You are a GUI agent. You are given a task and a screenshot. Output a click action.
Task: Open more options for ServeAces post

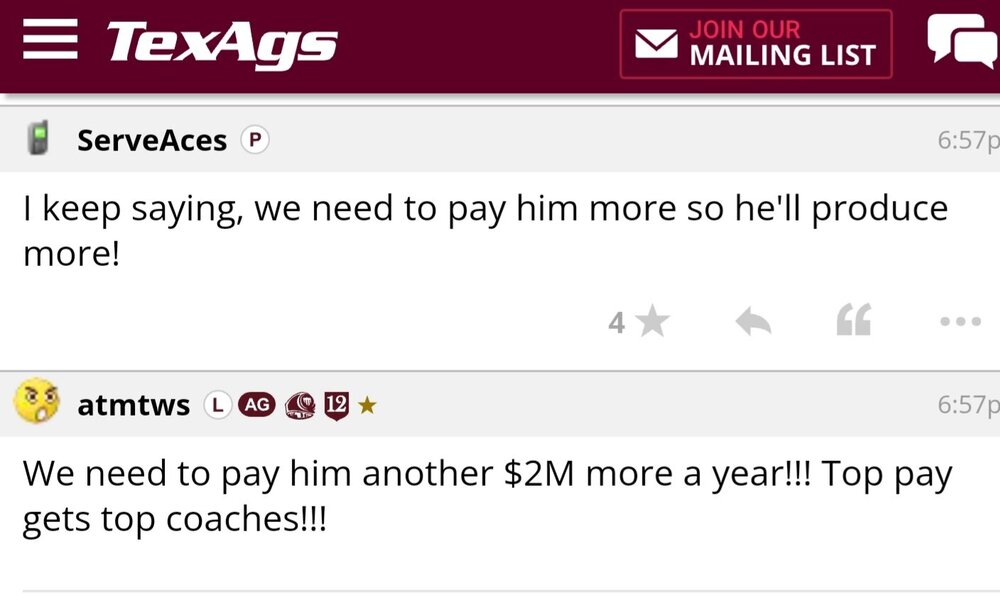pyautogui.click(x=961, y=322)
